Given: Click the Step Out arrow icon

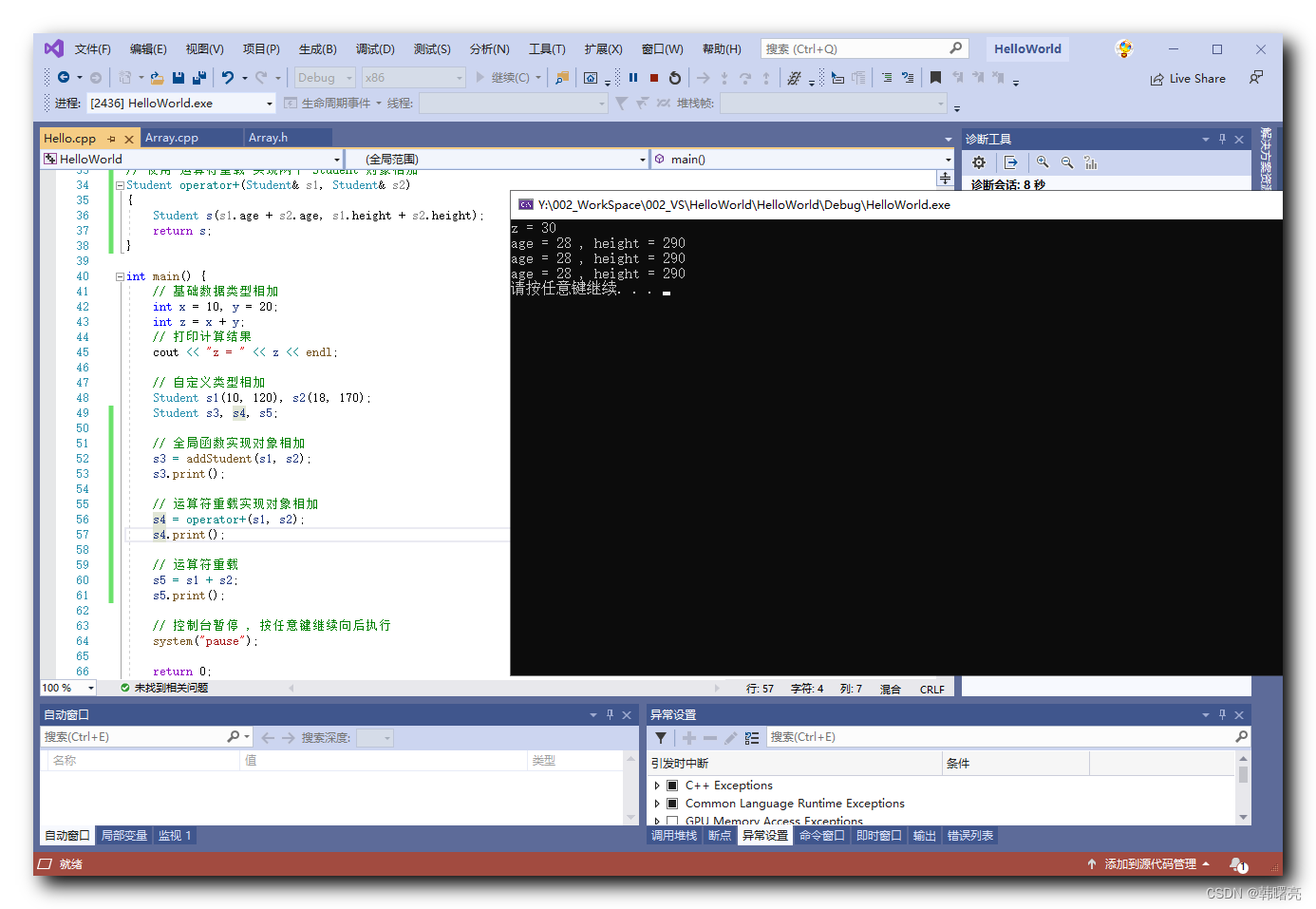Looking at the screenshot, I should [766, 78].
